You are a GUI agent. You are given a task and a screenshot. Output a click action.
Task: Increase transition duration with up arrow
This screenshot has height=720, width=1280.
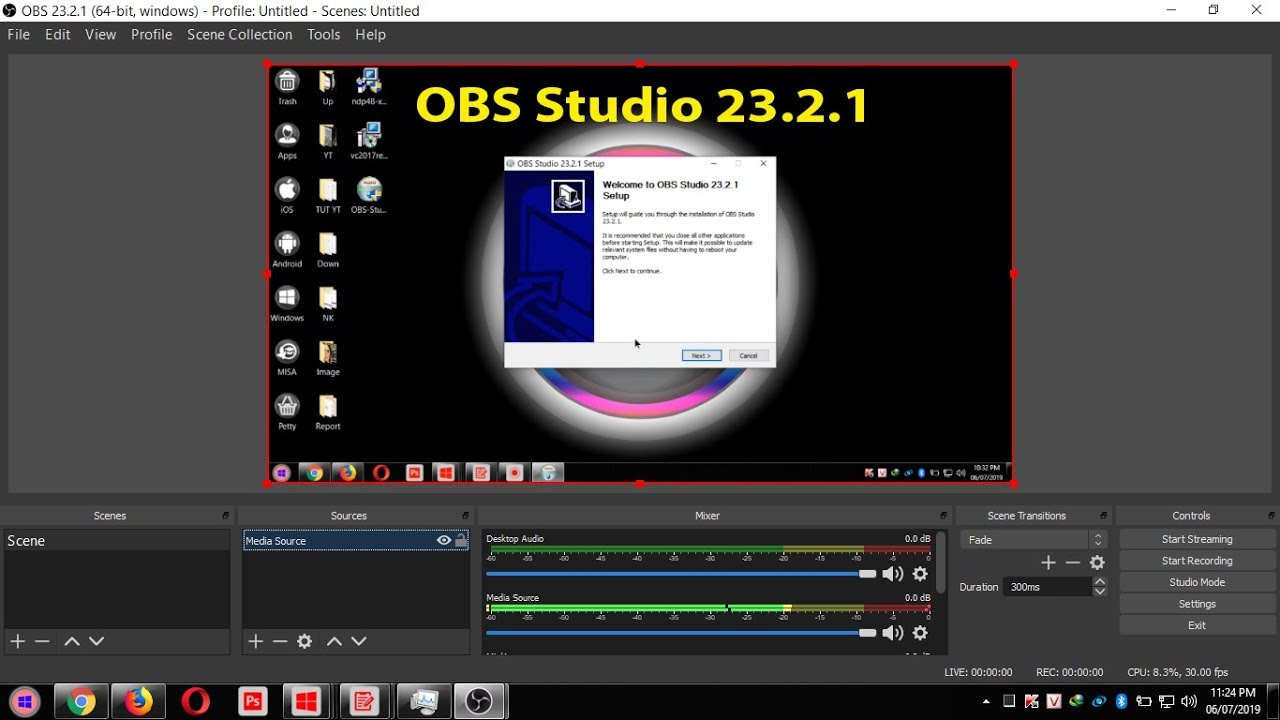(x=1100, y=582)
